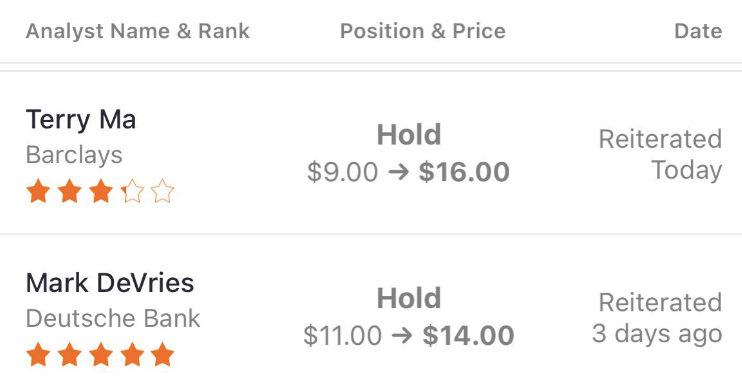Sort by Date column header
742x390 pixels.
[x=698, y=31]
